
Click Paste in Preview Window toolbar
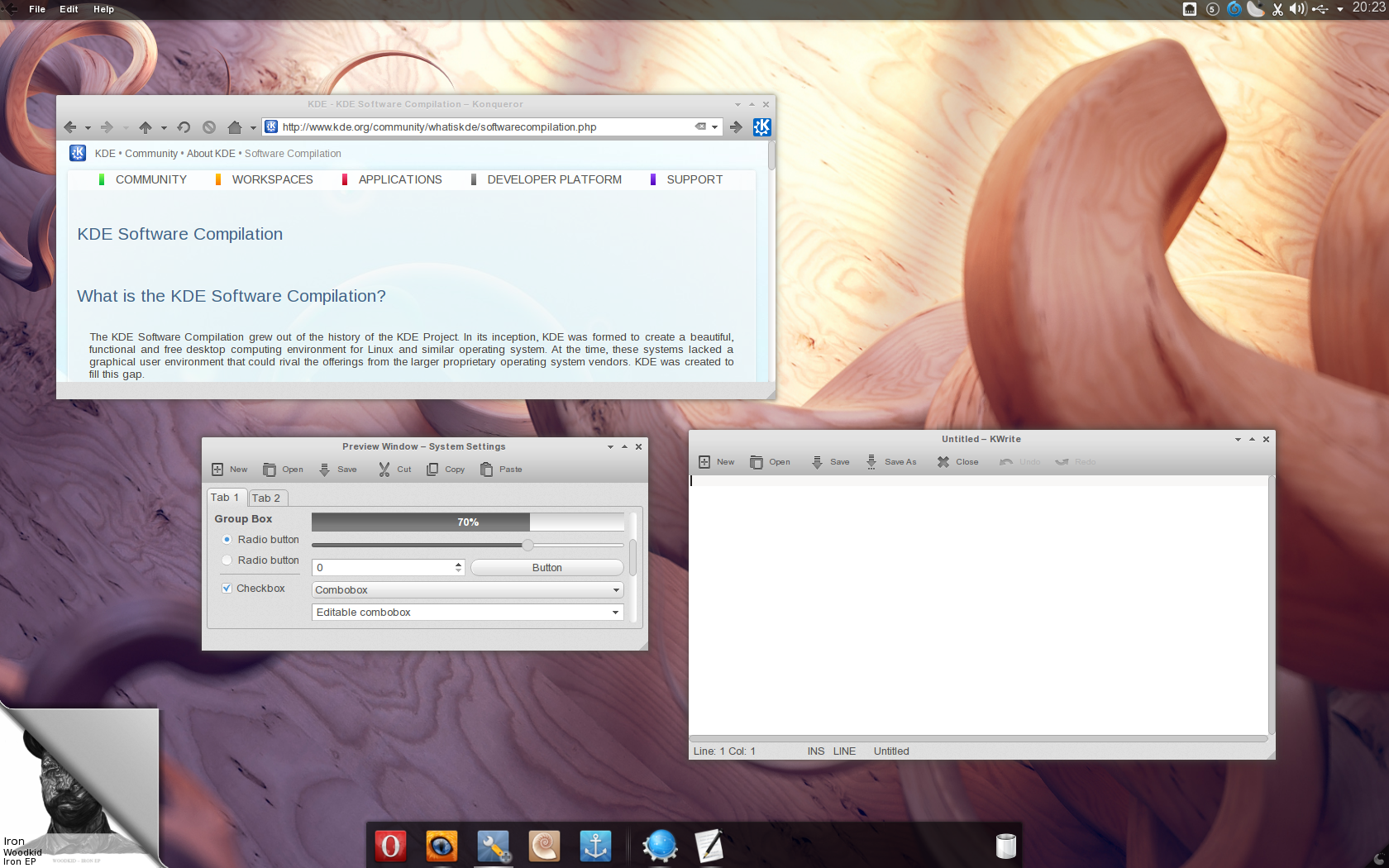[x=501, y=470]
